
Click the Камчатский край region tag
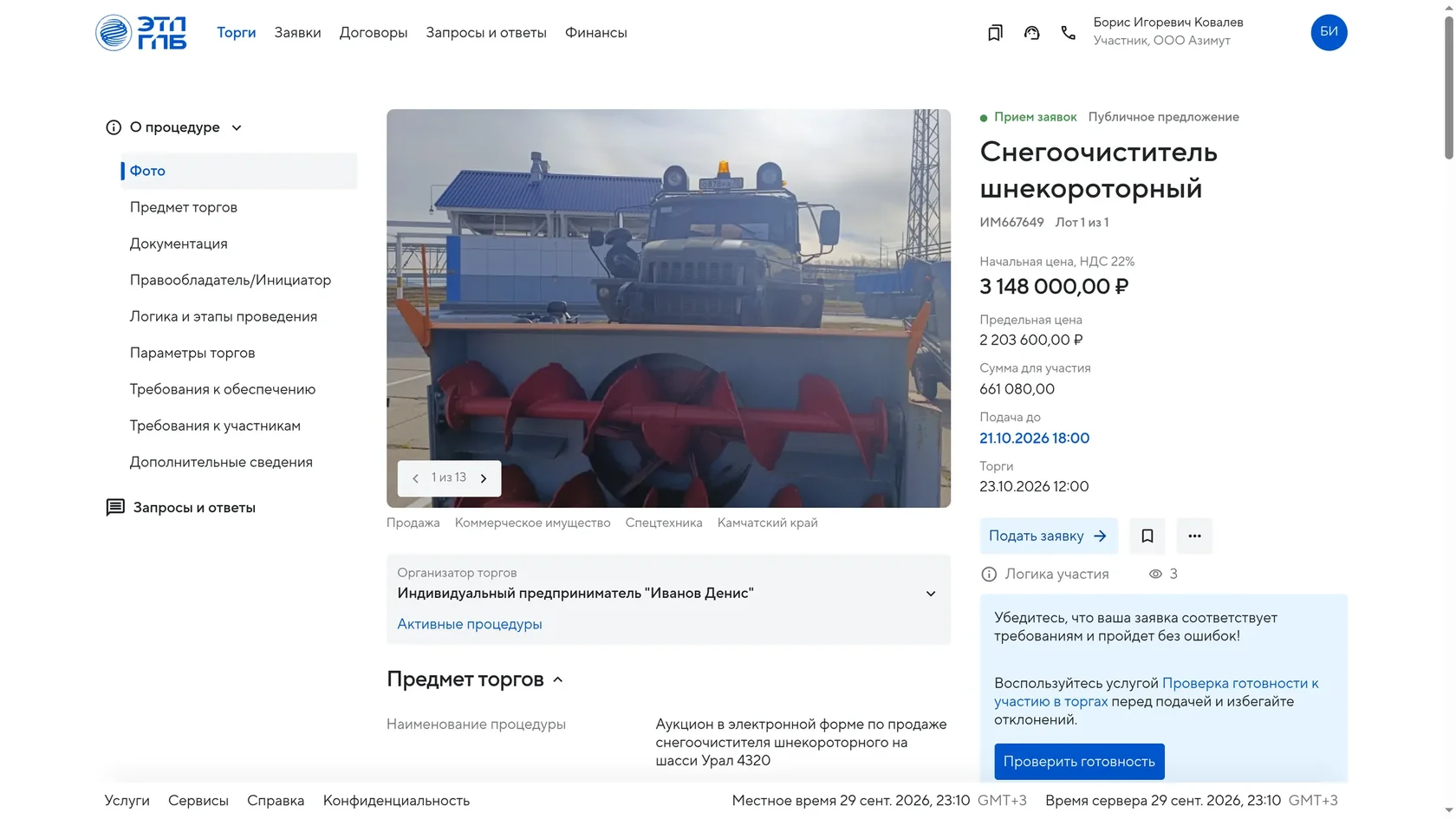pos(768,523)
